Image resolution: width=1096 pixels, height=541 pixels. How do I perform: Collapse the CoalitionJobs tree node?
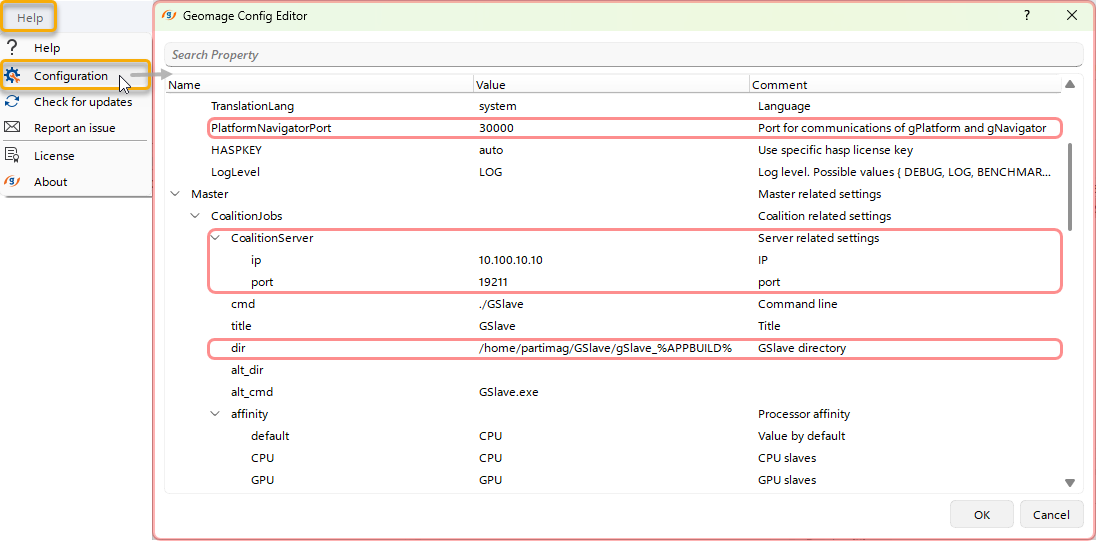[195, 216]
